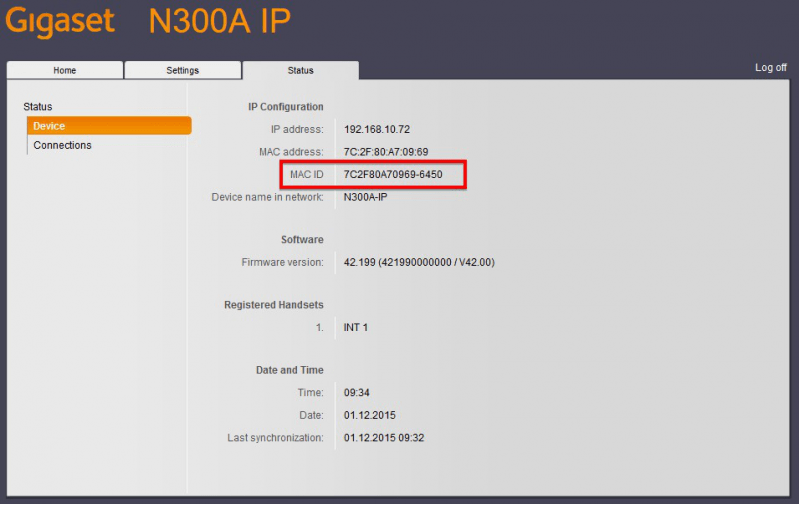The image size is (799, 505).
Task: Click the Firmware version label
Action: pyautogui.click(x=282, y=262)
